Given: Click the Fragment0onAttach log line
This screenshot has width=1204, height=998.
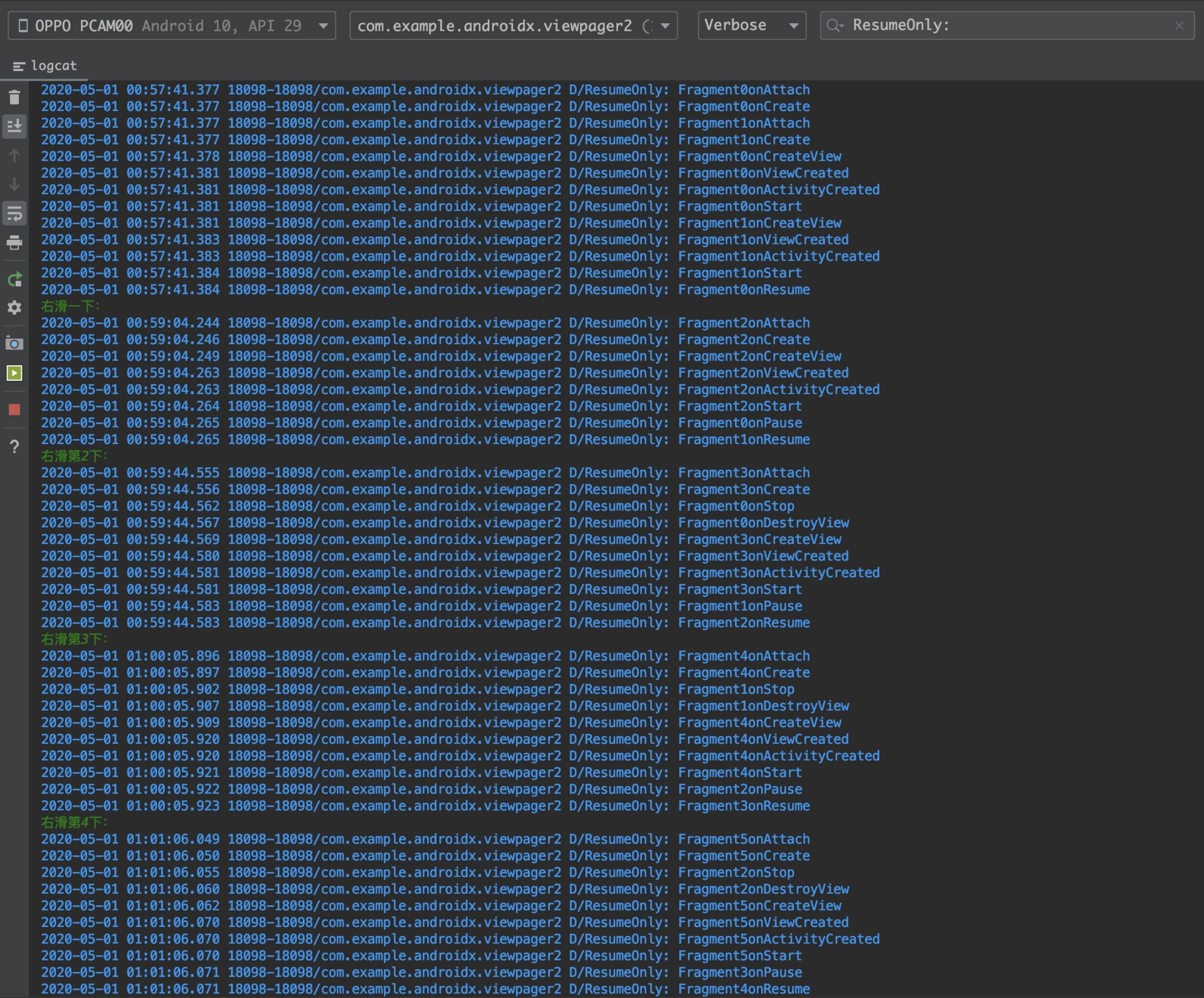Looking at the screenshot, I should [x=743, y=90].
